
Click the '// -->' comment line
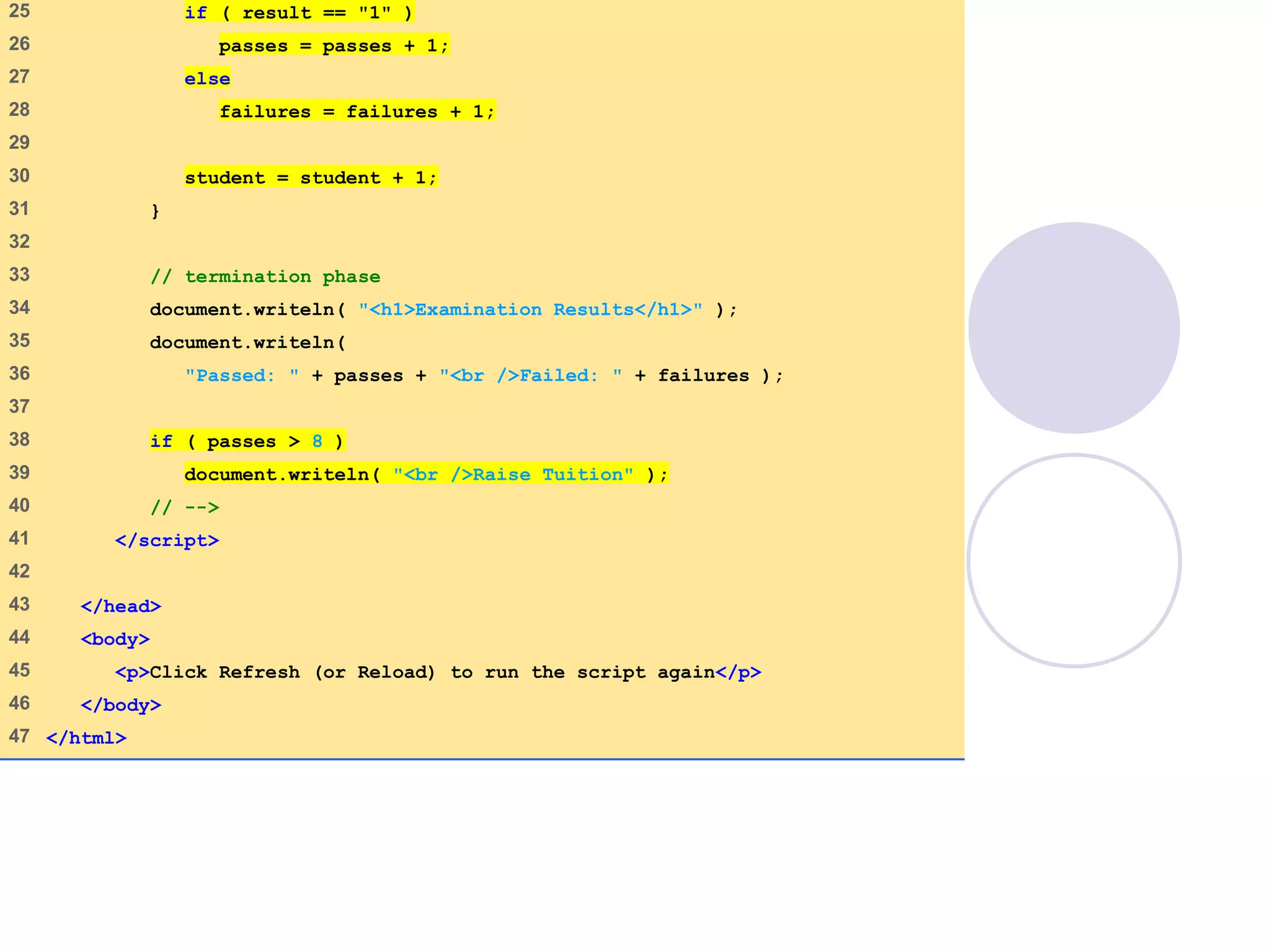(x=185, y=508)
